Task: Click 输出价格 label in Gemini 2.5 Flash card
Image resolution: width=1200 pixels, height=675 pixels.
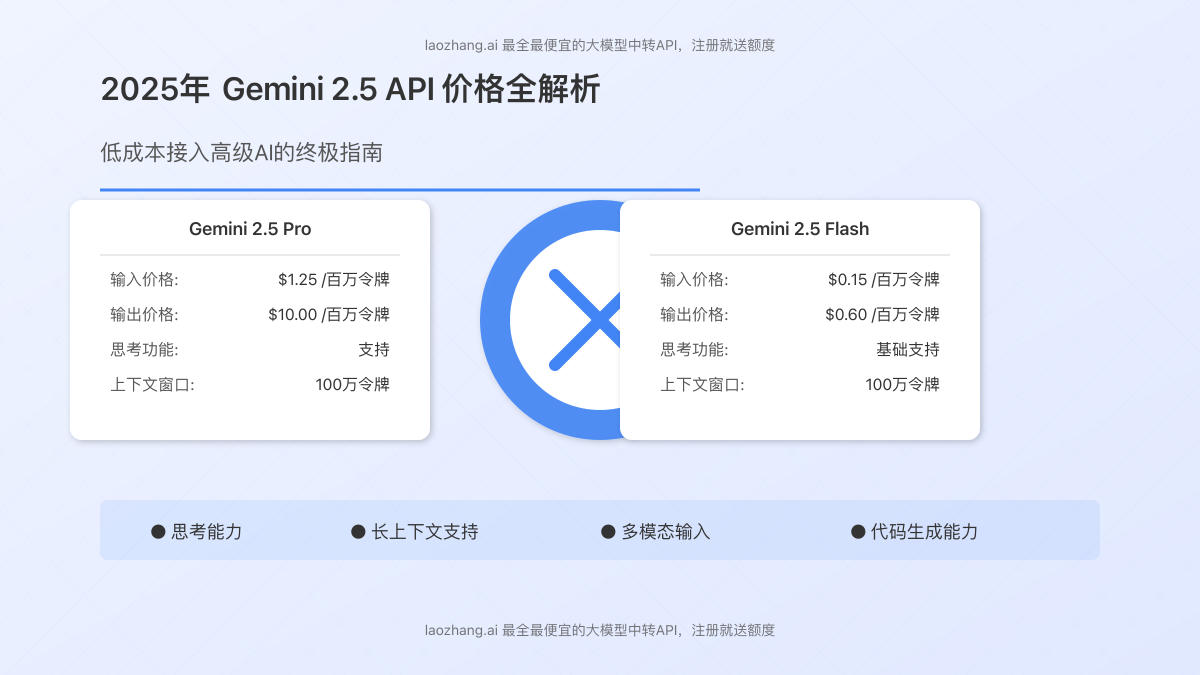Action: click(694, 315)
